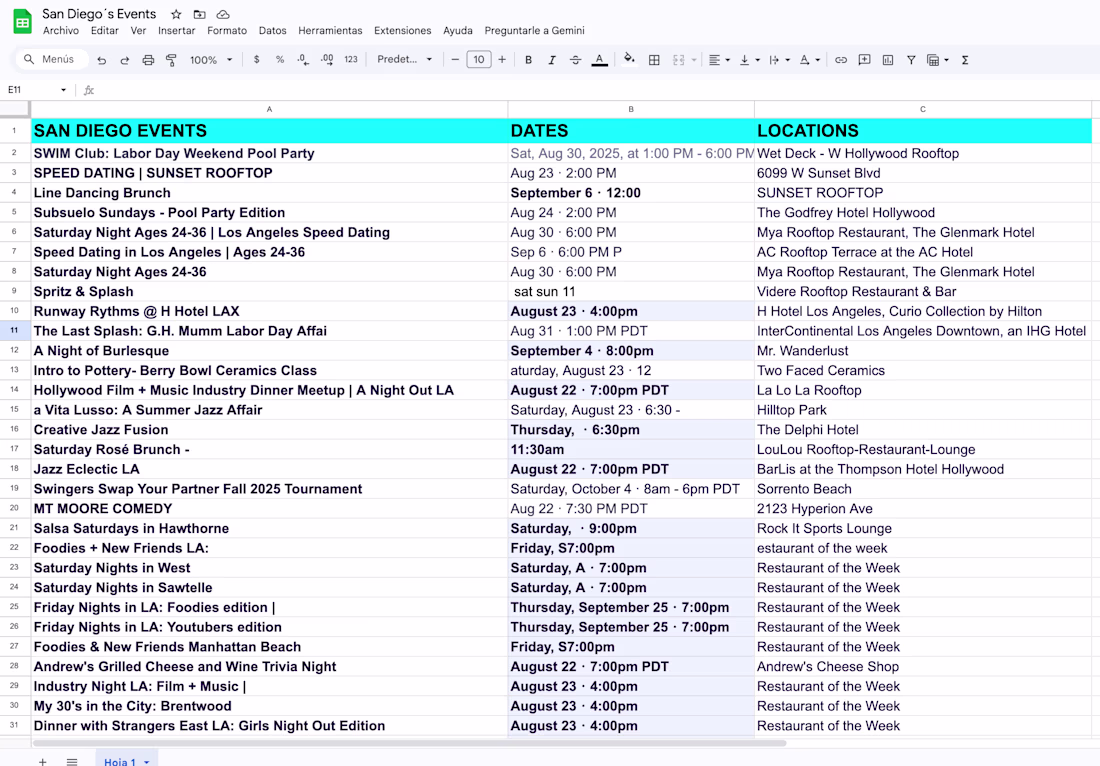The width and height of the screenshot is (1100, 766).
Task: Open fill color picker
Action: 629,59
